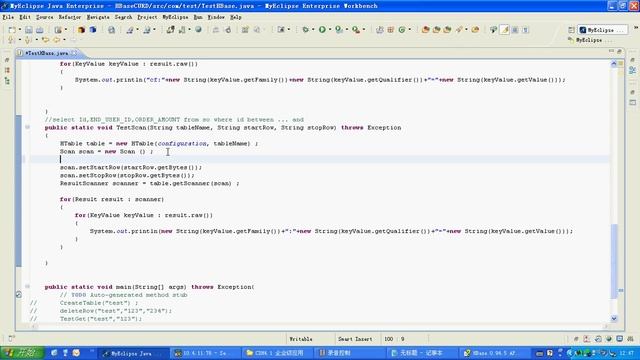Open the MyEclipse menu

point(176,17)
